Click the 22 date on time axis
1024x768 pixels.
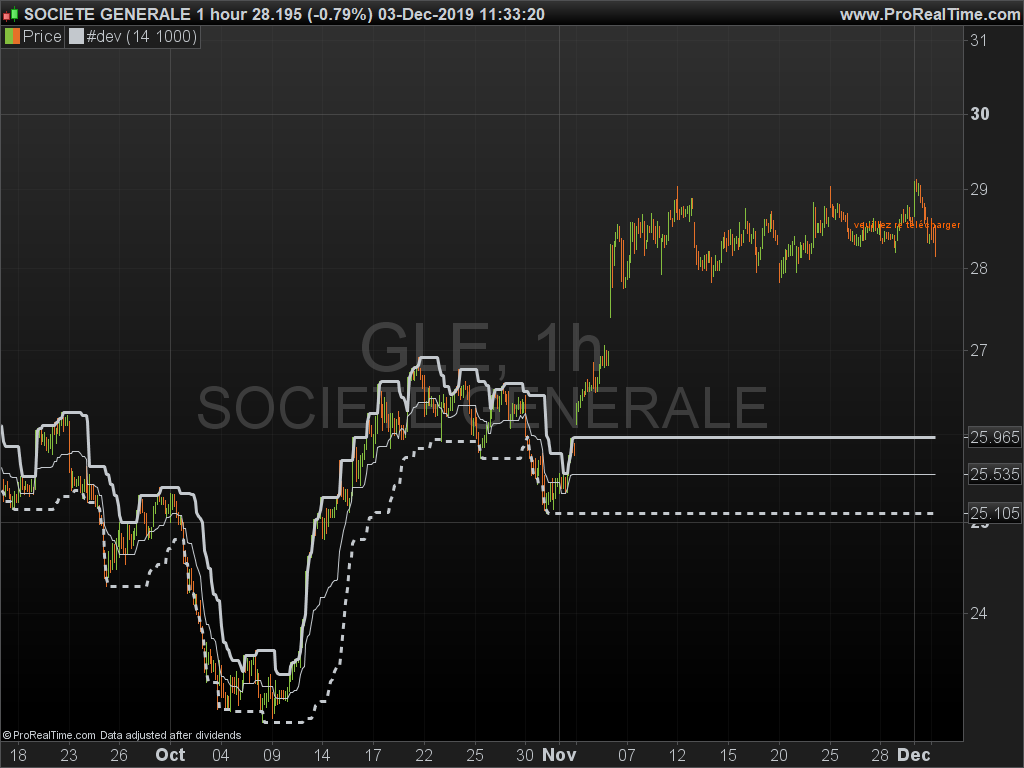coord(424,756)
